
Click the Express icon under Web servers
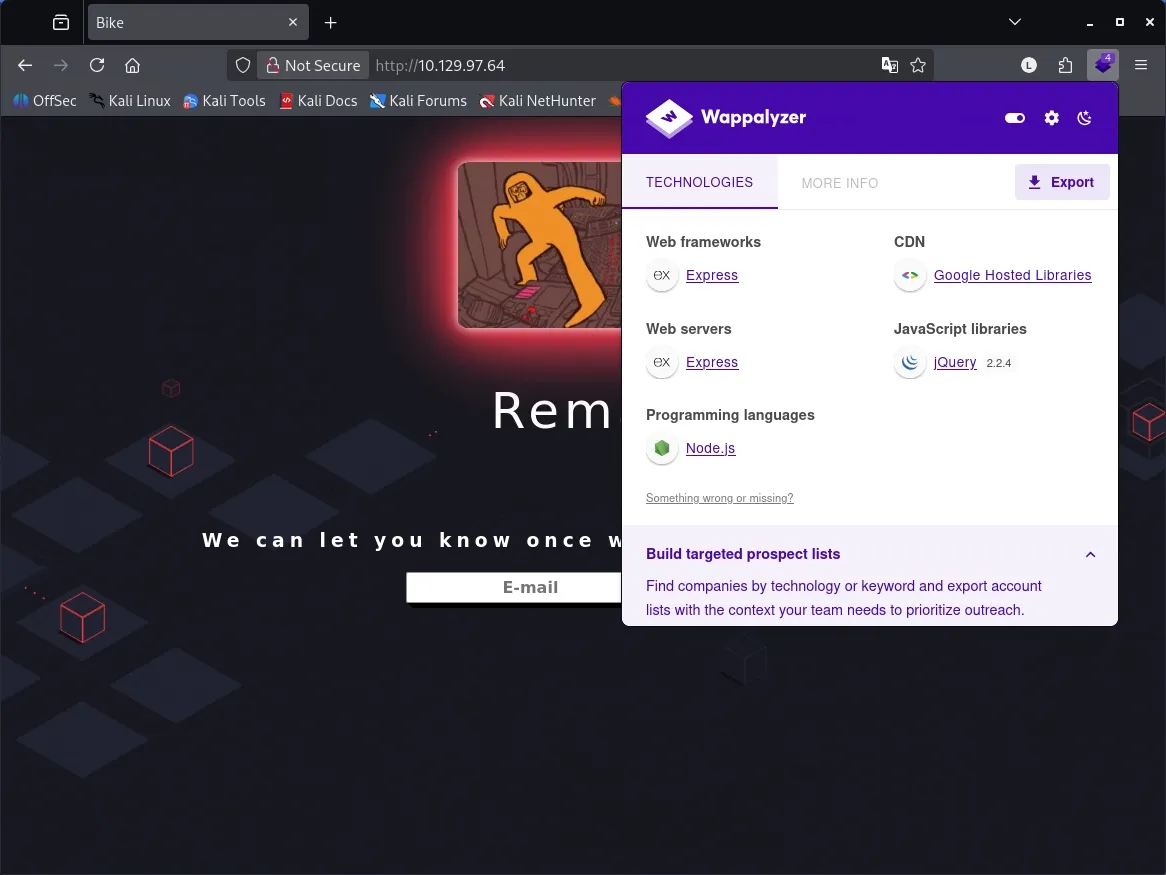click(661, 362)
